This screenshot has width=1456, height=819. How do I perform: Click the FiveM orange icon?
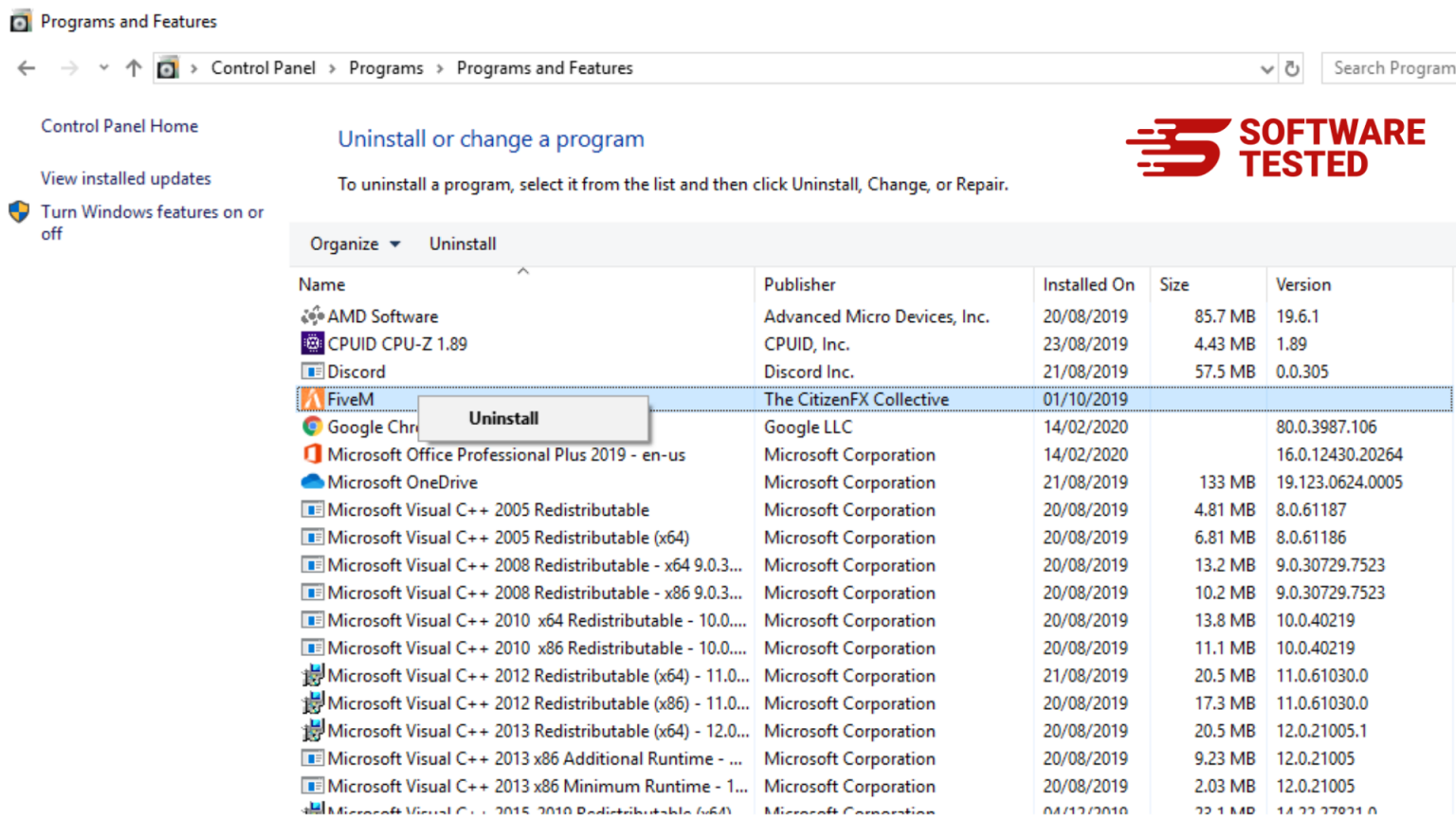[x=312, y=399]
